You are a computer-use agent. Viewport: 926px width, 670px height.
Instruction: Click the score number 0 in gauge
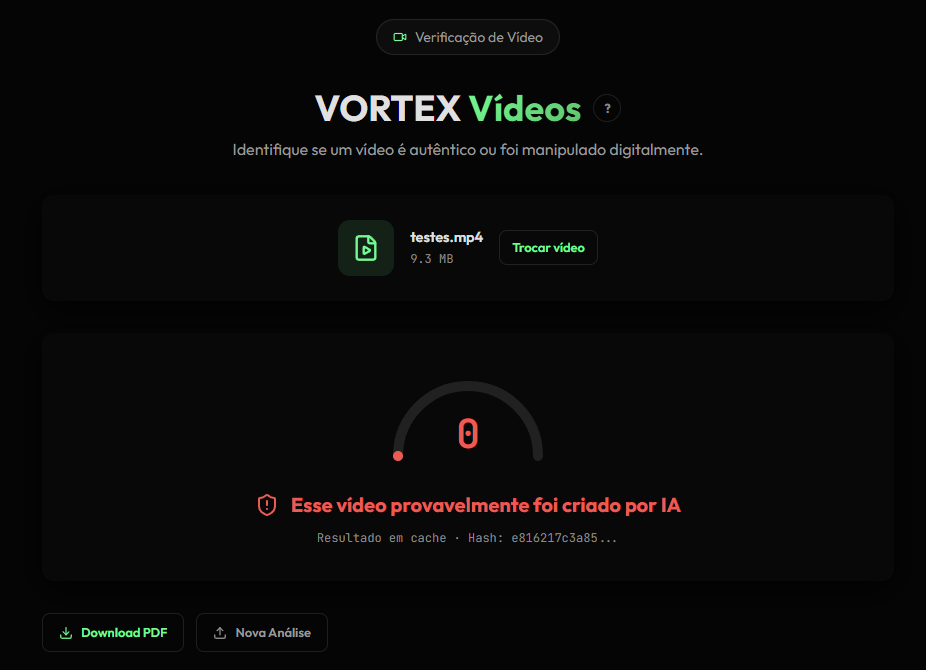pyautogui.click(x=468, y=434)
